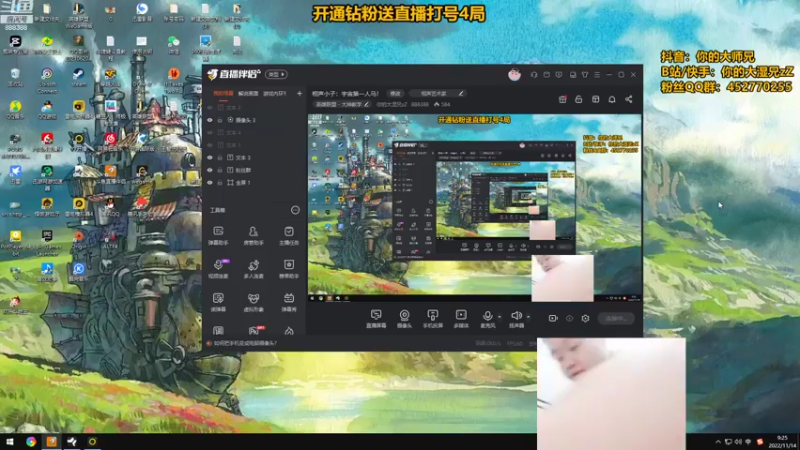
Task: Click the unlock padlock icon above preview
Action: point(579,99)
